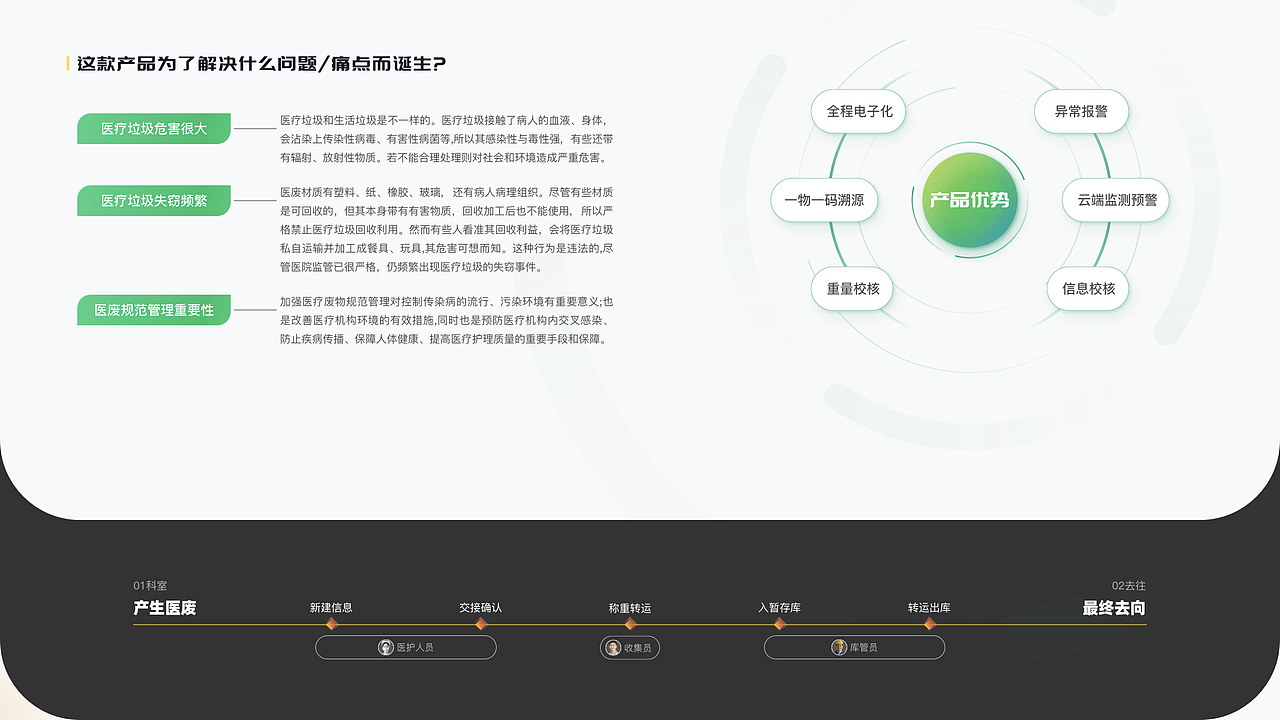Click the 库管员 avatar icon
The height and width of the screenshot is (720, 1280).
pos(839,648)
